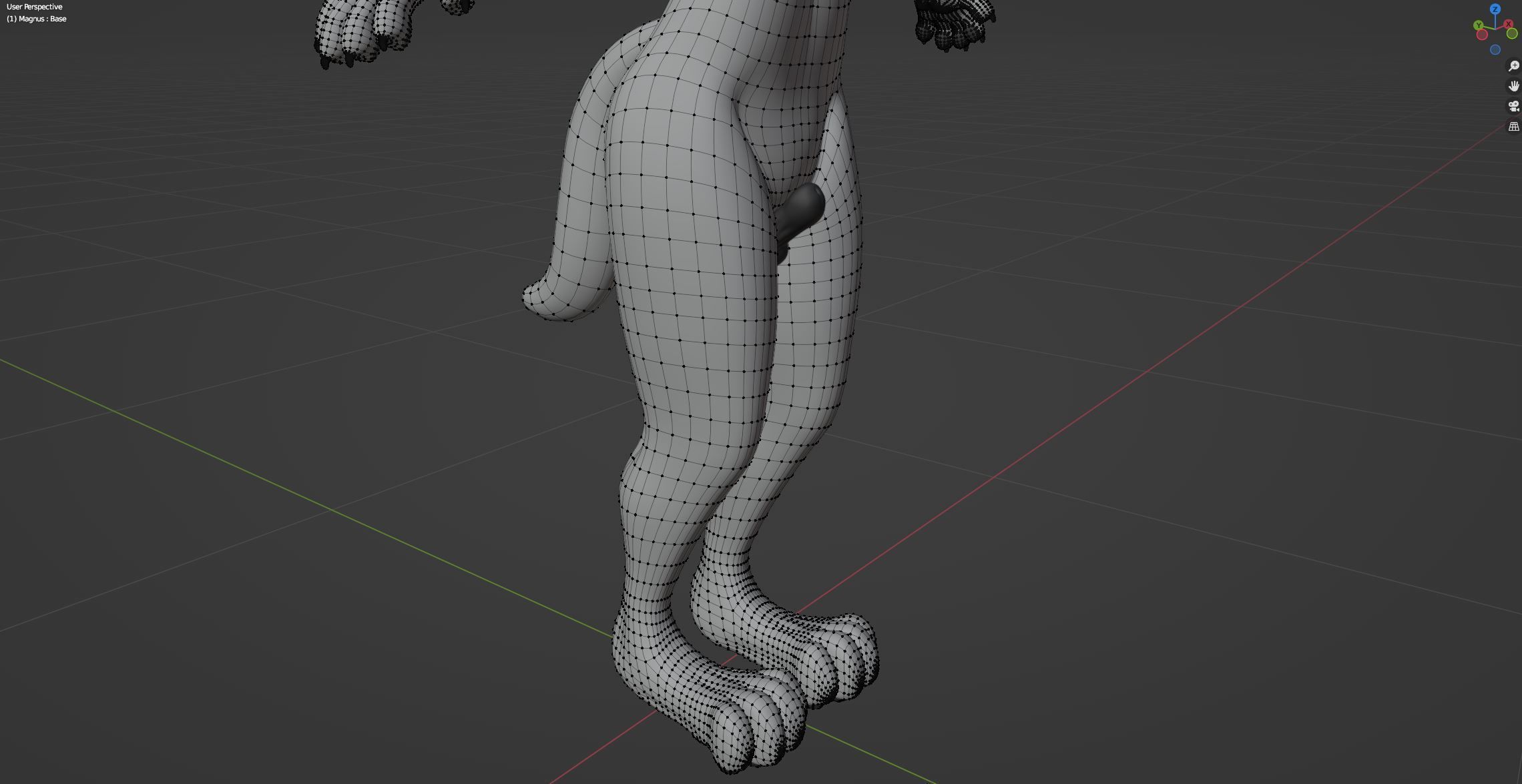The height and width of the screenshot is (784, 1522).
Task: Click the rounded tip of the tail mesh
Action: coord(534,297)
